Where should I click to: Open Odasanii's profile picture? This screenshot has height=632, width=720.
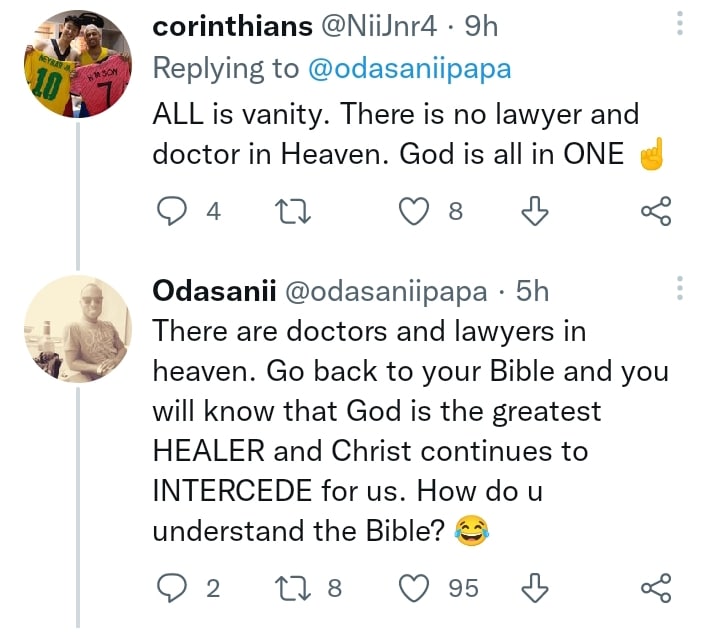point(77,327)
